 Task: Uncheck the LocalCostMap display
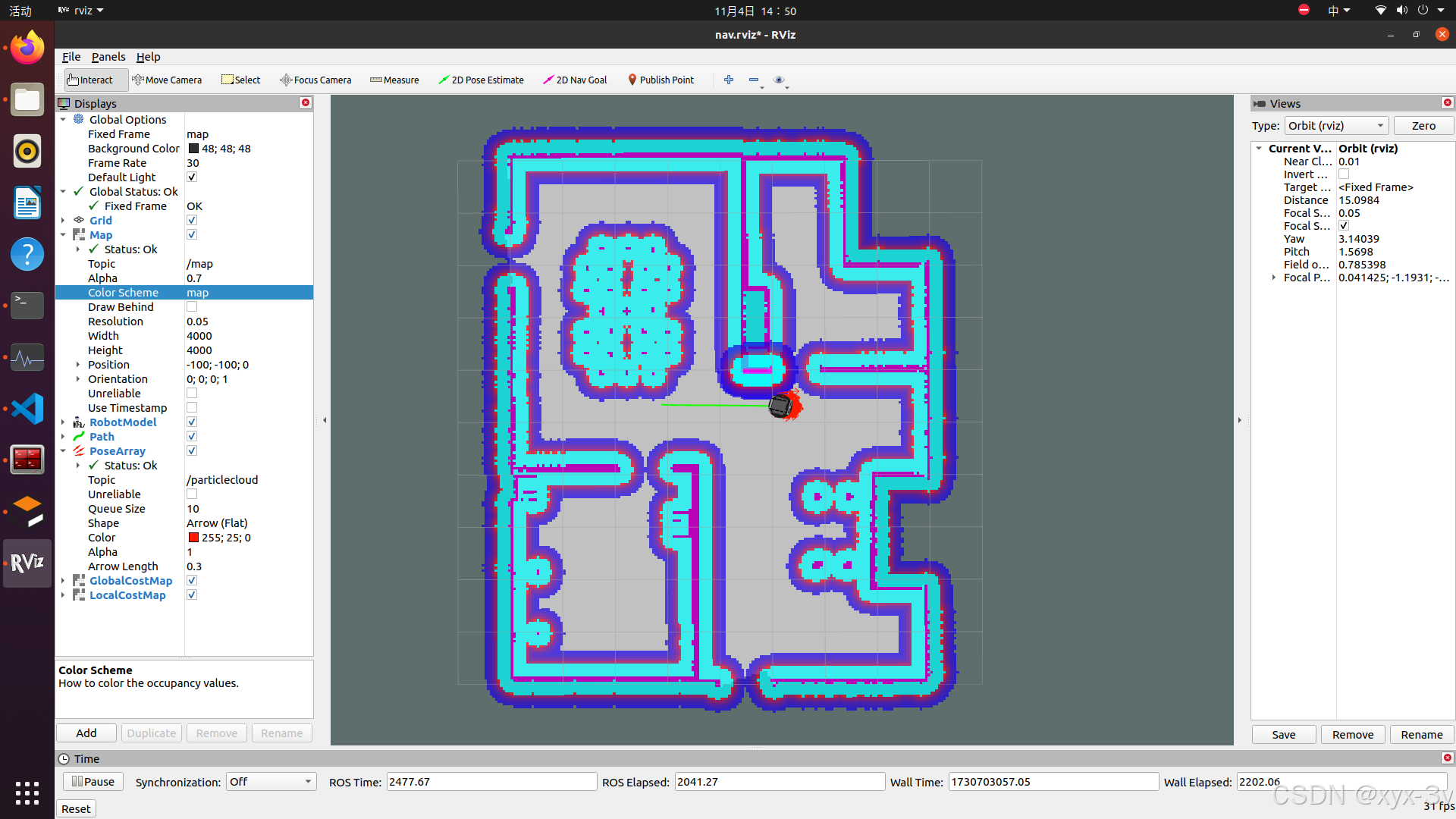[x=192, y=595]
